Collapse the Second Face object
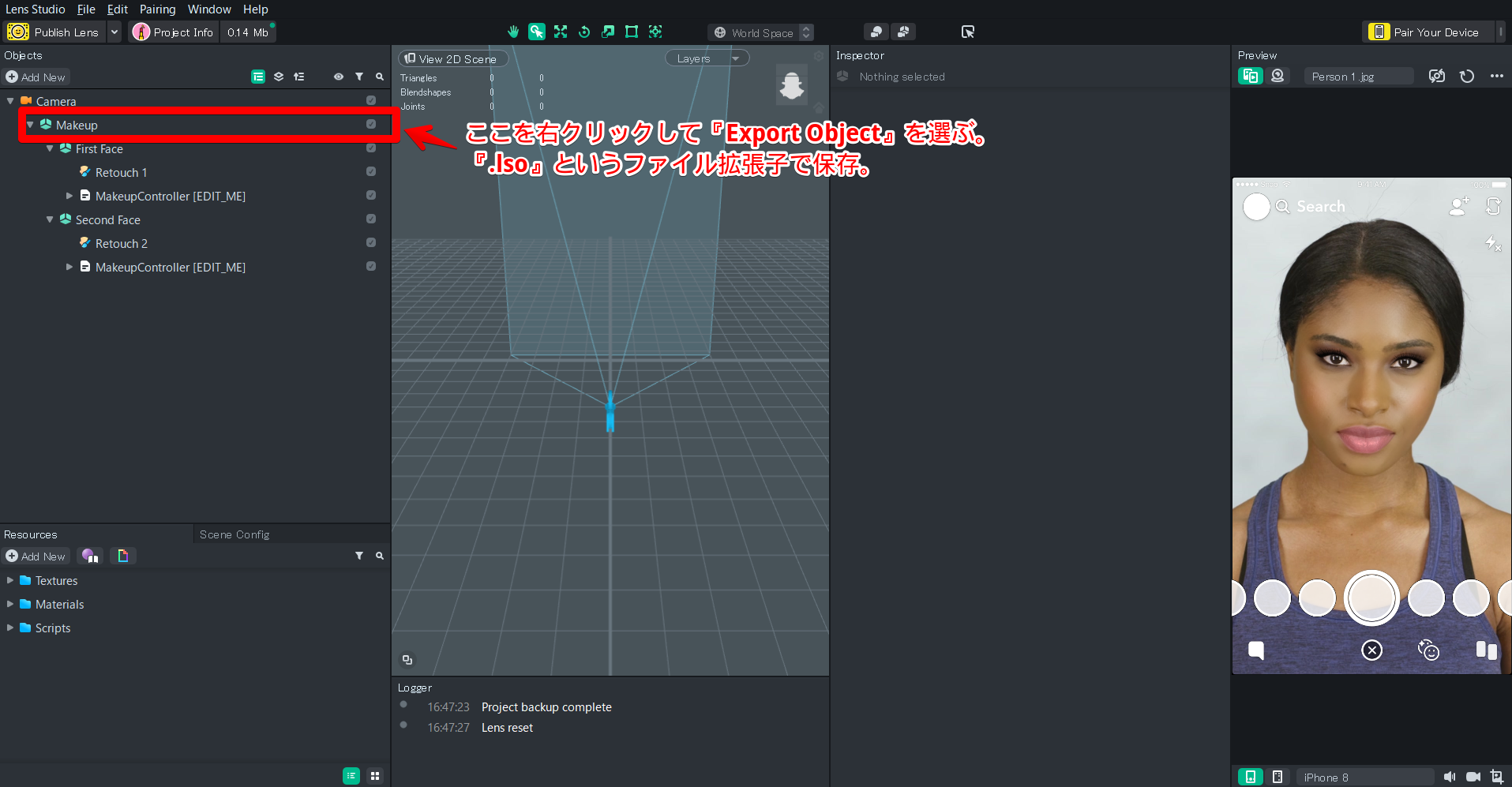This screenshot has height=787, width=1512. (x=50, y=219)
